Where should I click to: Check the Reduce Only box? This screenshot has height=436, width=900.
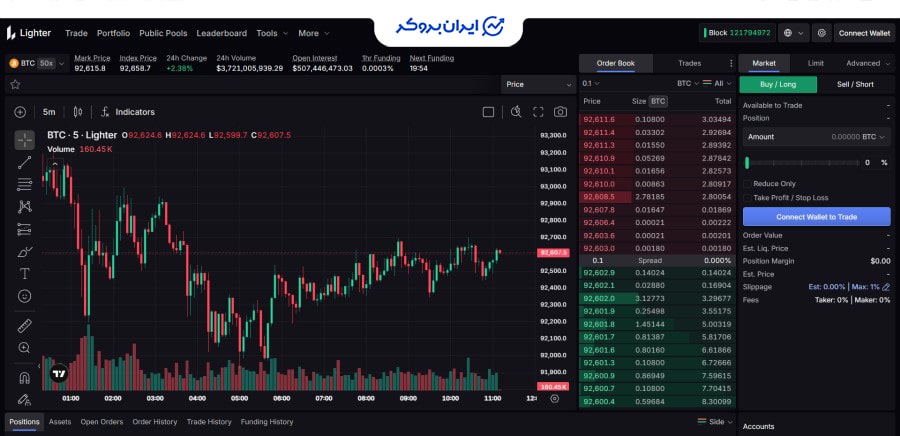click(x=747, y=184)
